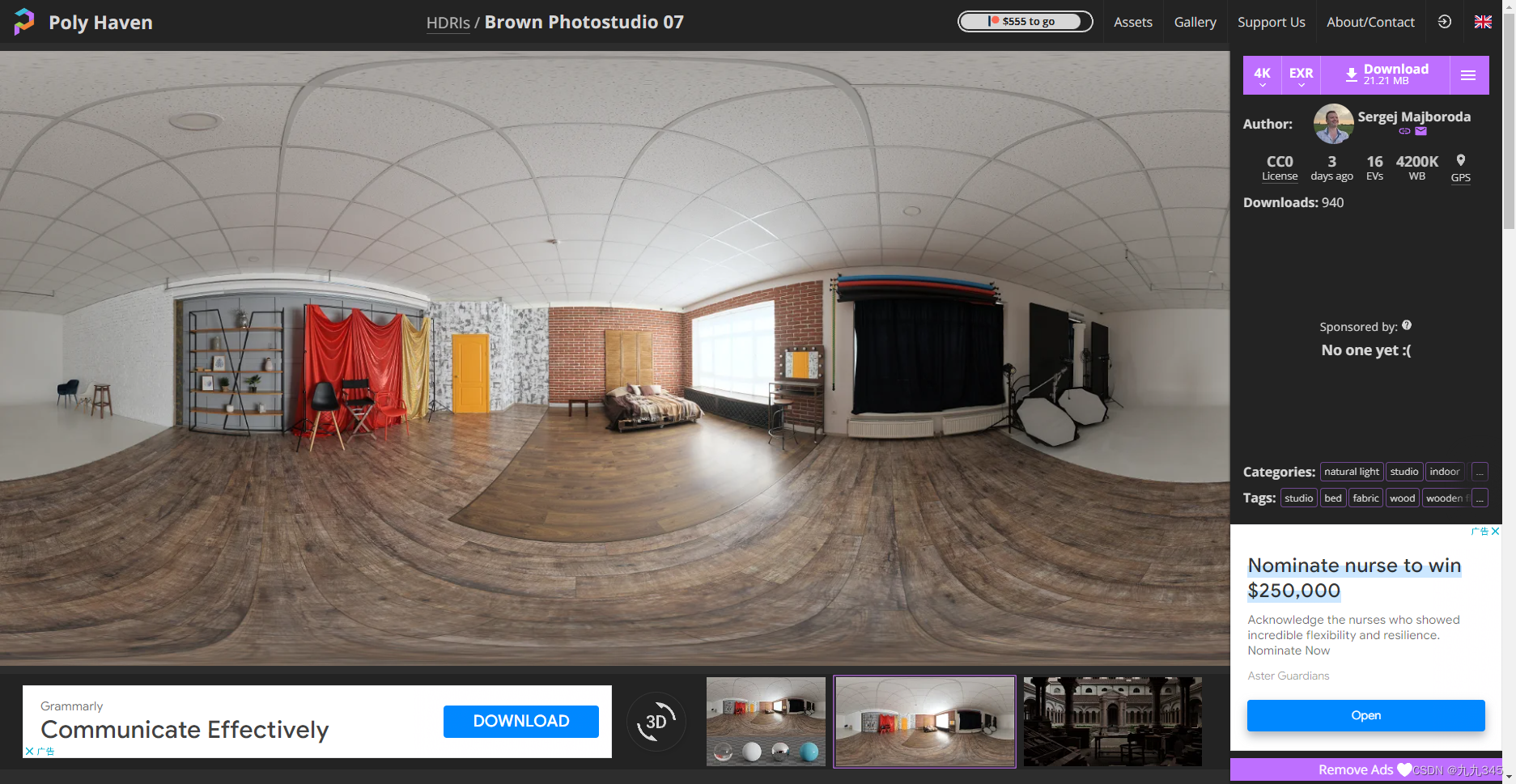Expand hidden tags with the ellipsis button
The height and width of the screenshot is (784, 1516).
click(1480, 498)
